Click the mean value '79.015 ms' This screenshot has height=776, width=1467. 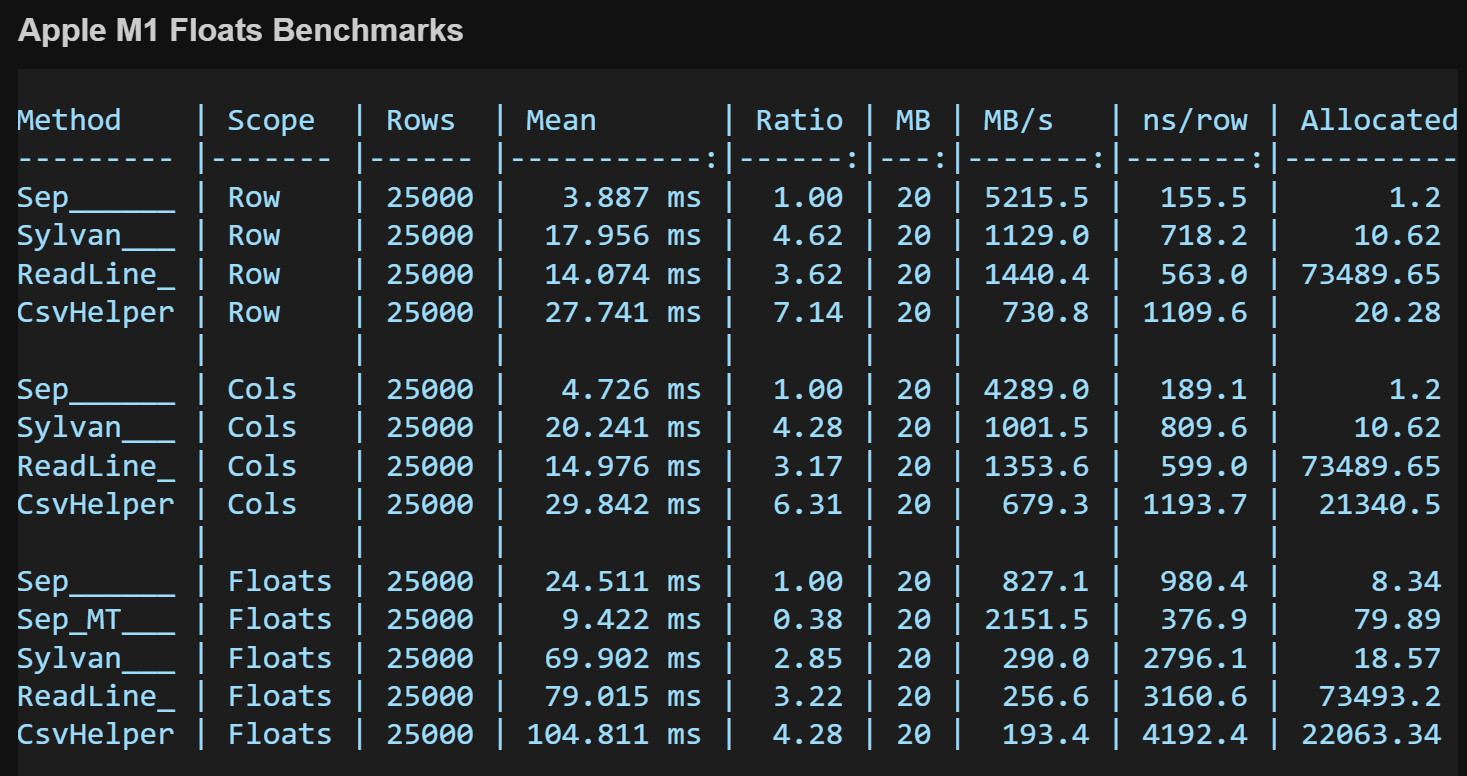coord(622,696)
